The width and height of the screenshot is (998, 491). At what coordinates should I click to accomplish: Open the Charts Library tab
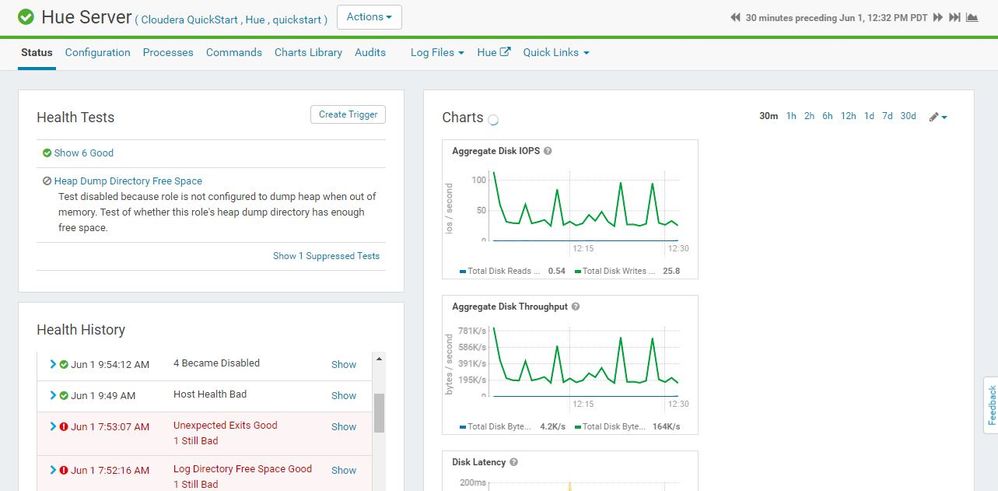point(308,52)
